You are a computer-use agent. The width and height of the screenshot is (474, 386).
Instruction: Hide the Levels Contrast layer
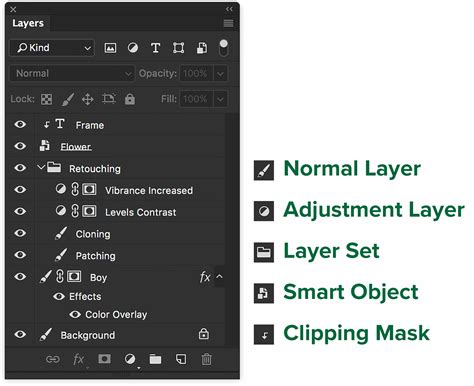[20, 211]
